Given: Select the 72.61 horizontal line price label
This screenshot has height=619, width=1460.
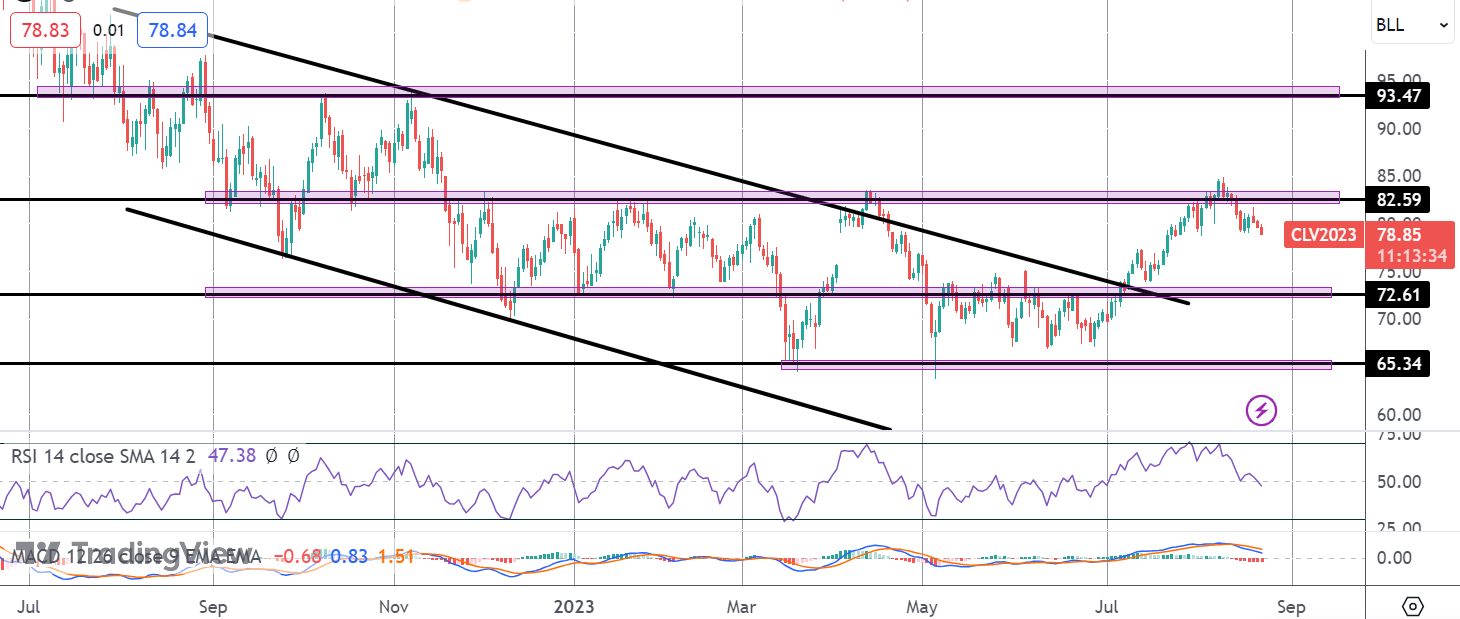Looking at the screenshot, I should coord(1399,294).
